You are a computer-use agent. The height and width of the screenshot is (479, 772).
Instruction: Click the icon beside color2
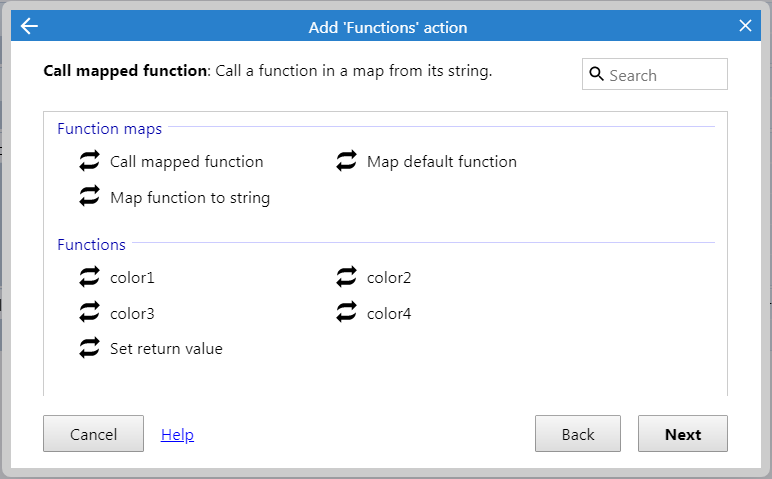[346, 277]
